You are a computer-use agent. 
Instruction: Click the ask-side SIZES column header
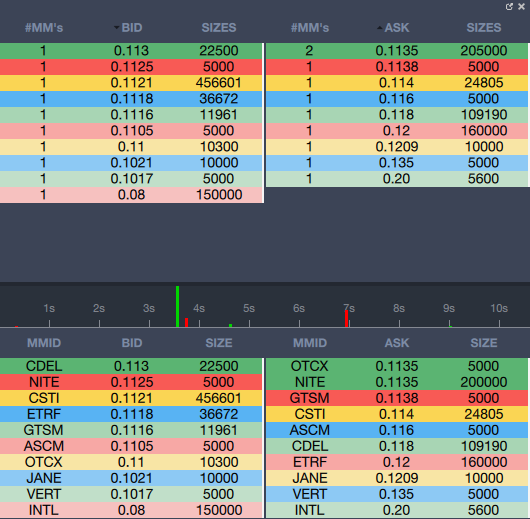(x=484, y=28)
